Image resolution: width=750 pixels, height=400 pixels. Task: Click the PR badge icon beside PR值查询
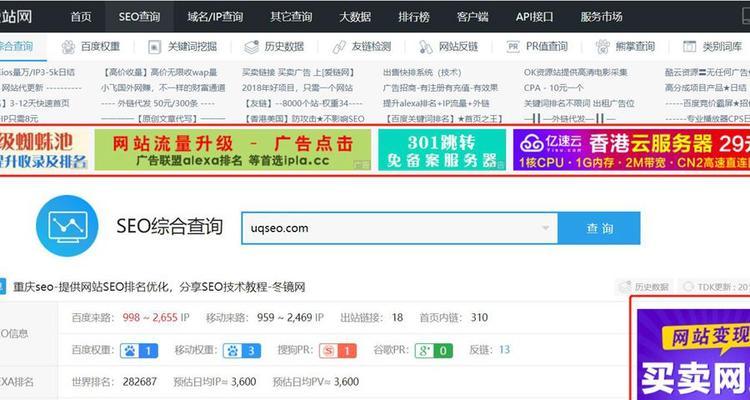513,46
